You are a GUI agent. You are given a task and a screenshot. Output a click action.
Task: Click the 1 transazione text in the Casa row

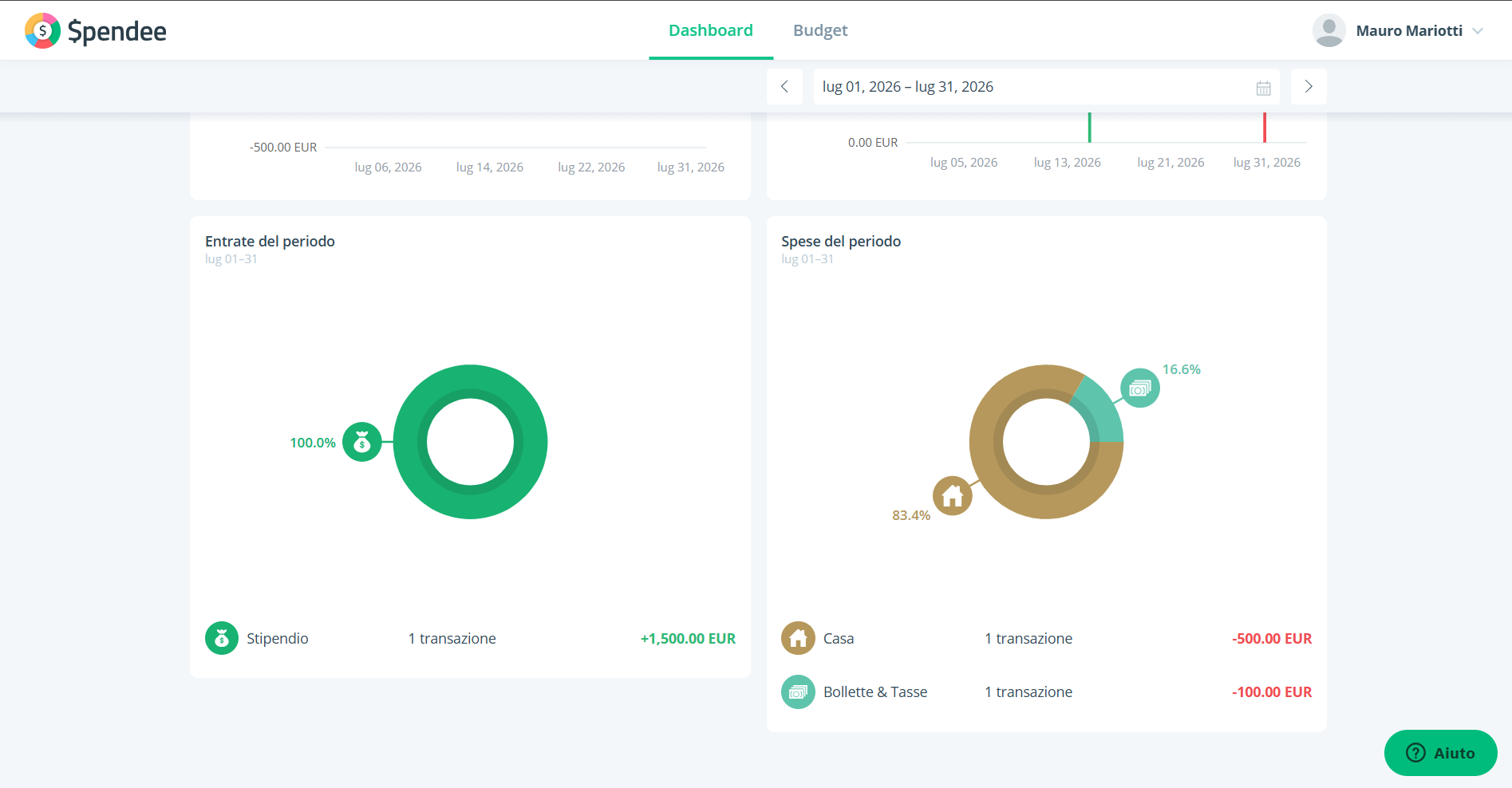tap(1028, 638)
